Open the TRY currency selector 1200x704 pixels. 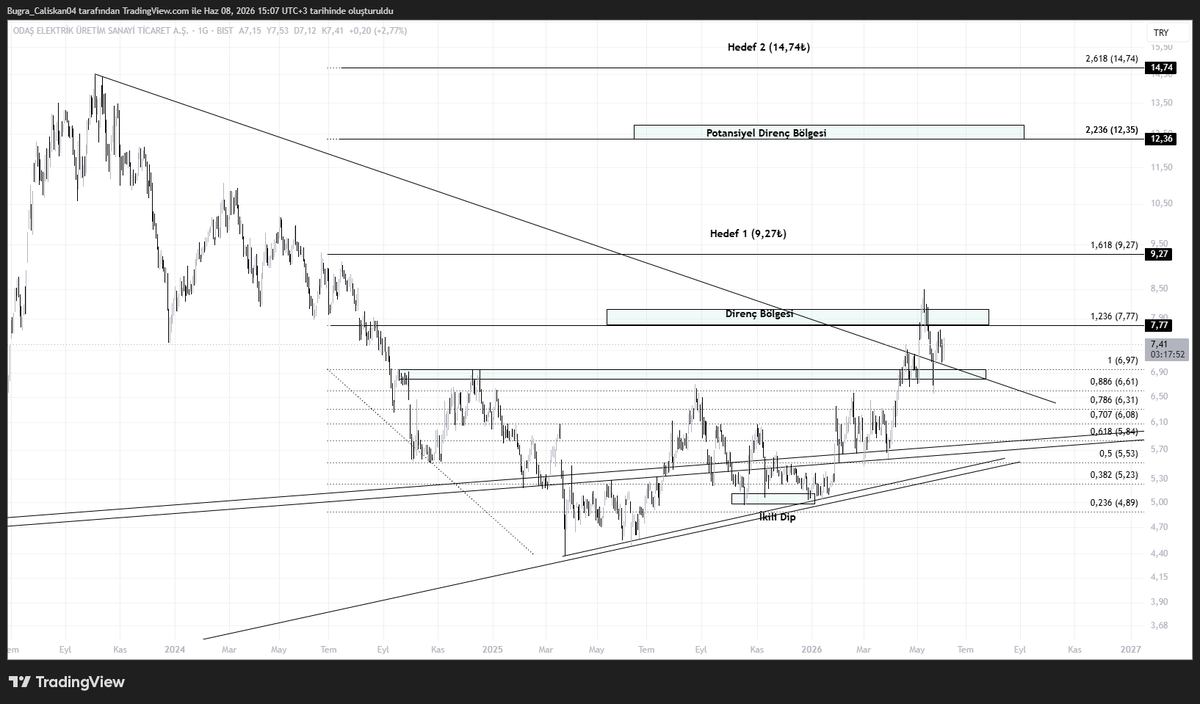click(1161, 33)
